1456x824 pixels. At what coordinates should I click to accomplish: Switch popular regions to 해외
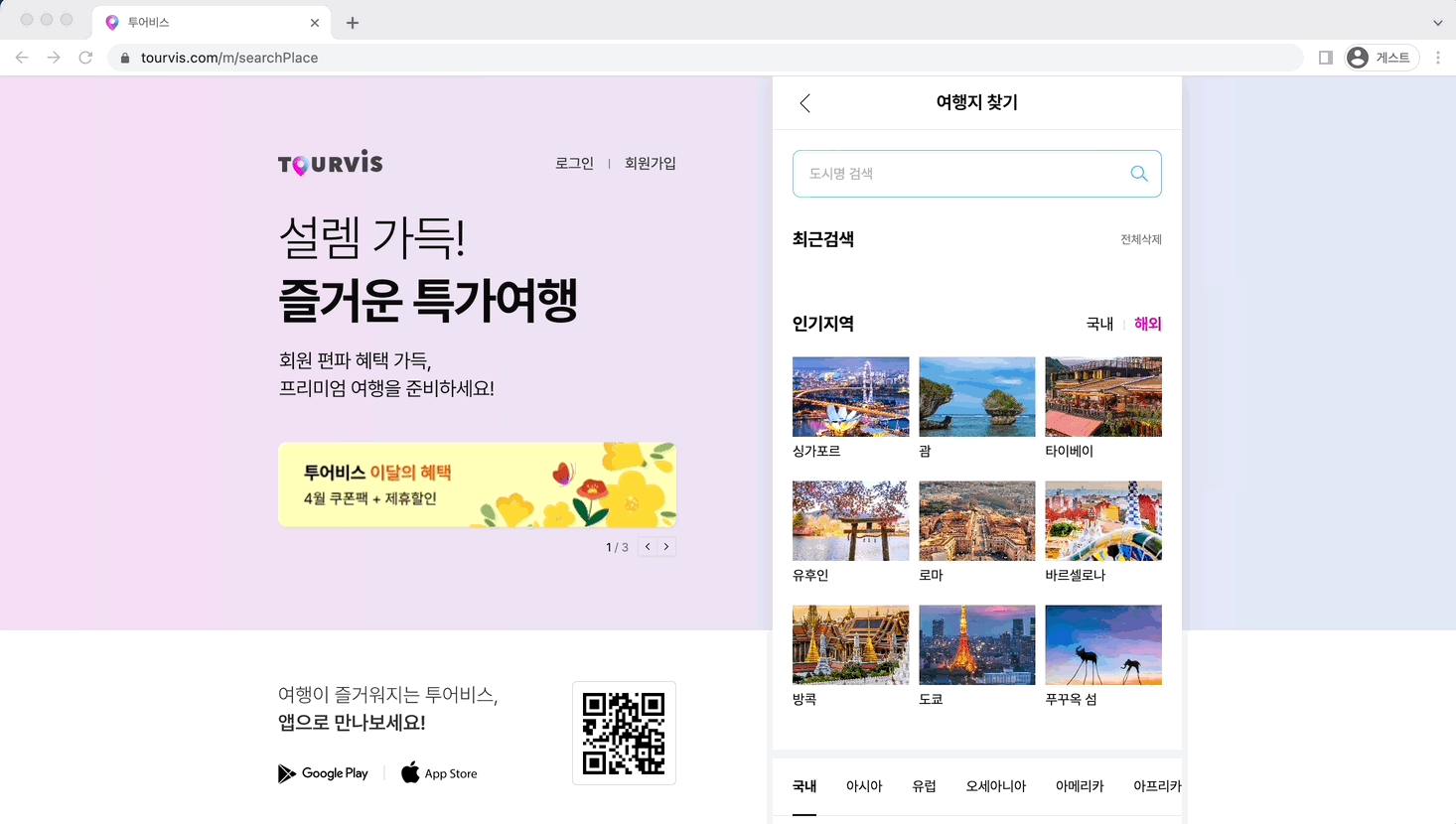tap(1148, 324)
